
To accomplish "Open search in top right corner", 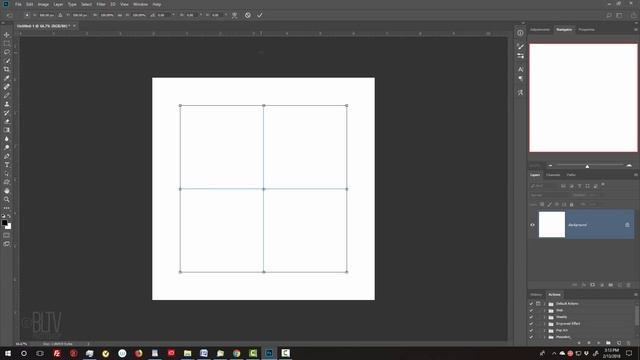I will (609, 15).
